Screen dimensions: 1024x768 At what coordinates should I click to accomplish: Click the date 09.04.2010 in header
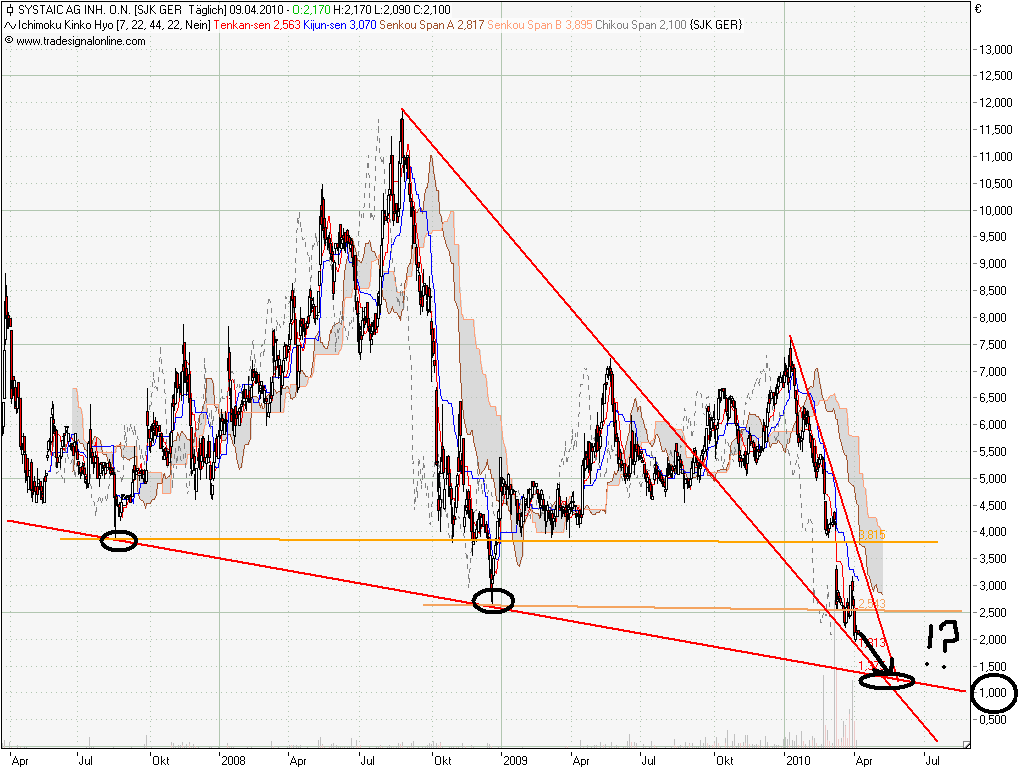click(256, 10)
